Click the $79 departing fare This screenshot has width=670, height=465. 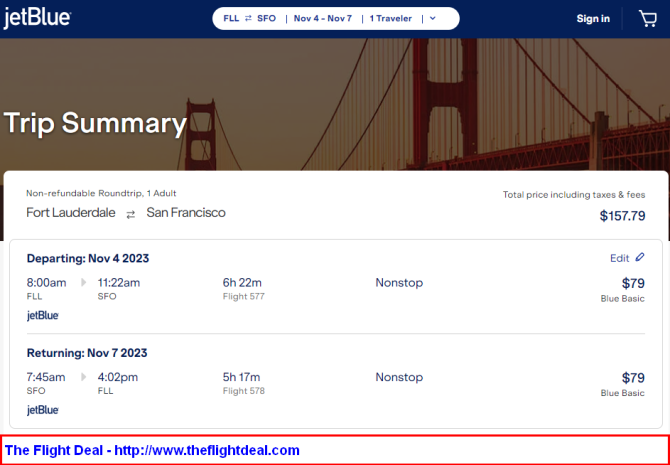click(633, 283)
